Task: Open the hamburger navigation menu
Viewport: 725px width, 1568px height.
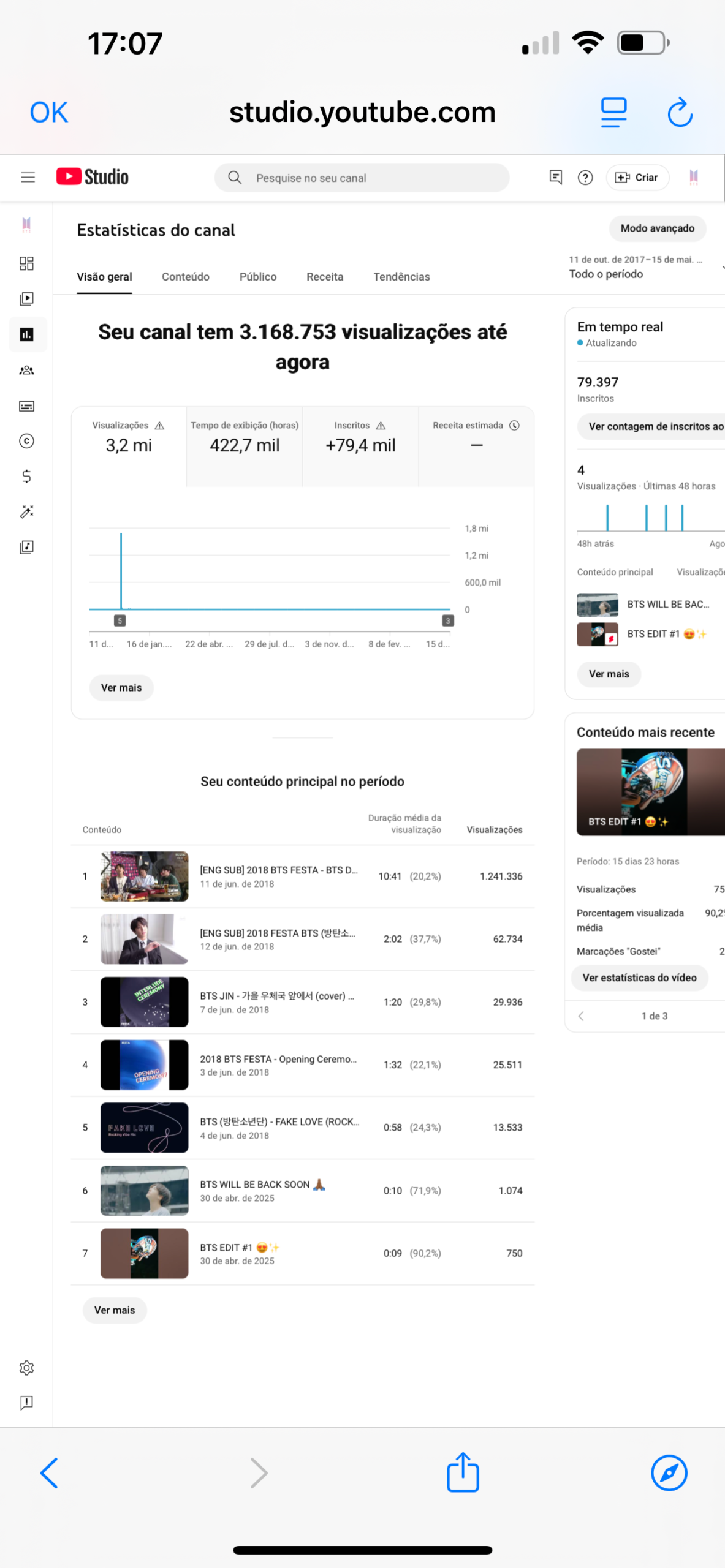Action: (x=28, y=178)
